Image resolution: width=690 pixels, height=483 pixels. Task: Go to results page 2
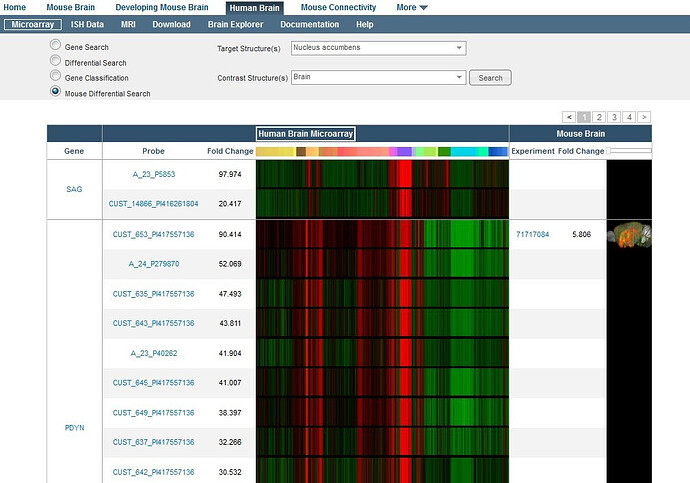pyautogui.click(x=599, y=117)
